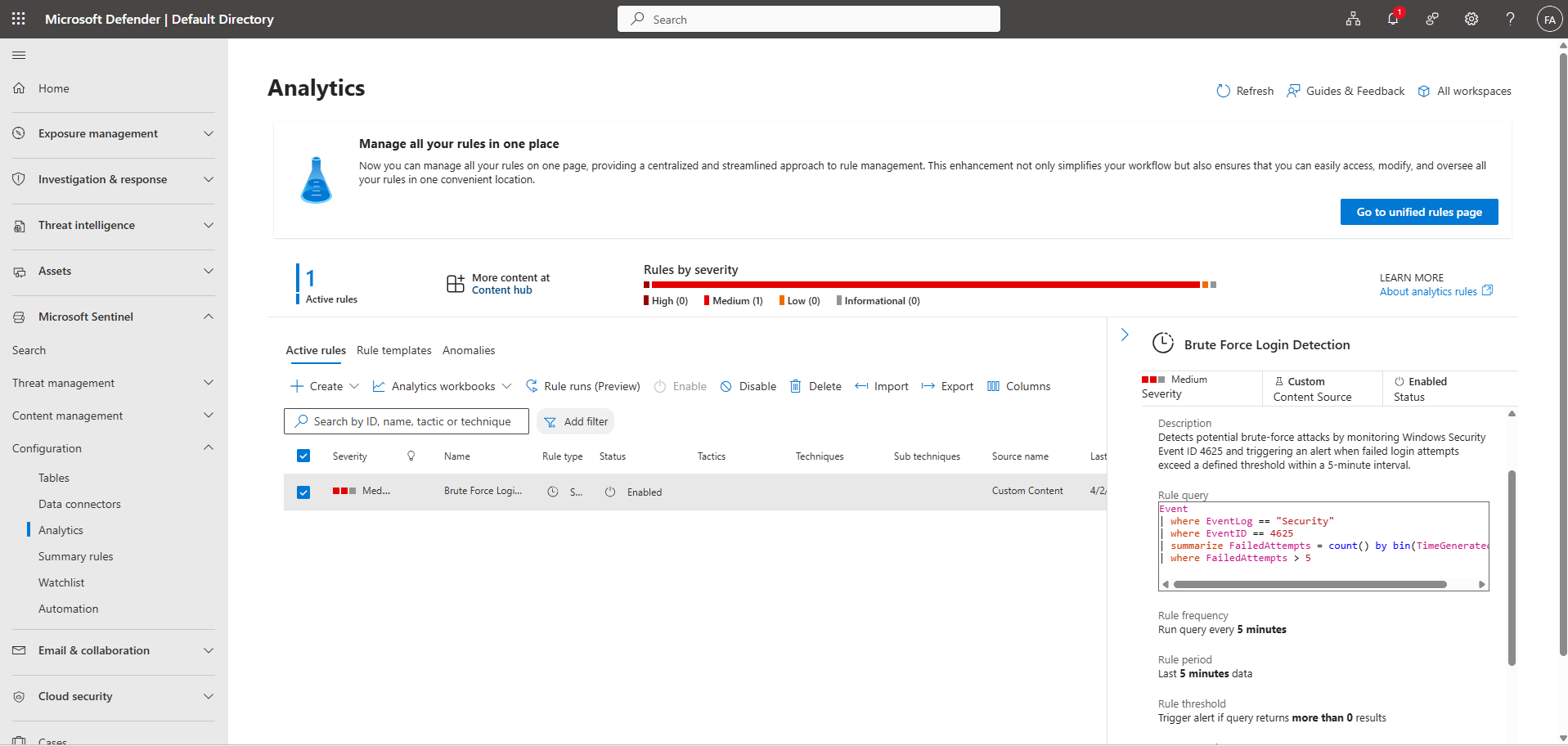
Task: Click the All workspaces cube icon
Action: (1424, 91)
